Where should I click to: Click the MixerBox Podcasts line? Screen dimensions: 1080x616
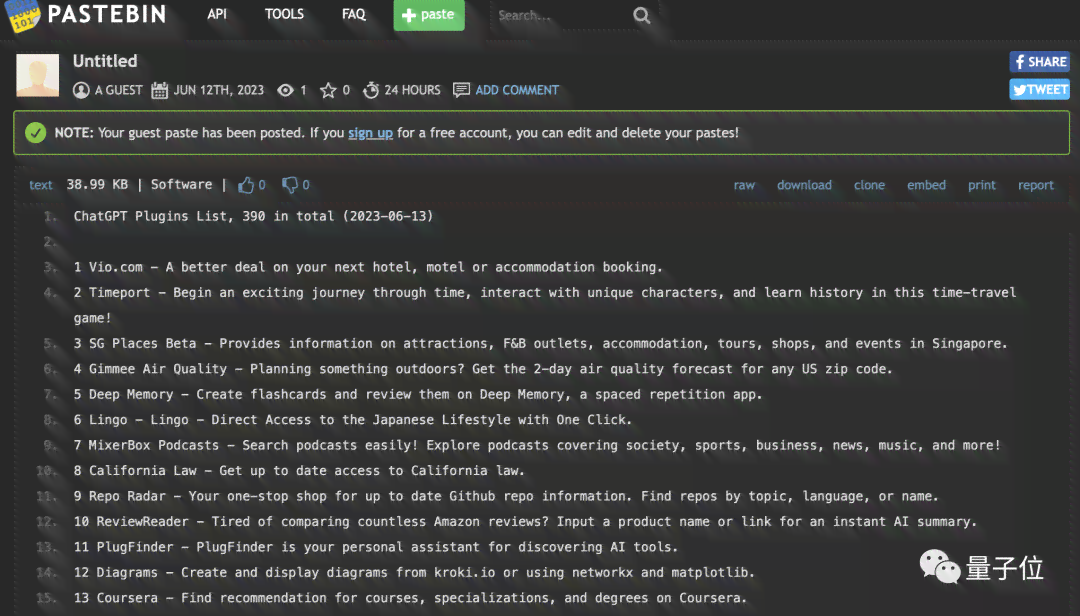tap(537, 446)
